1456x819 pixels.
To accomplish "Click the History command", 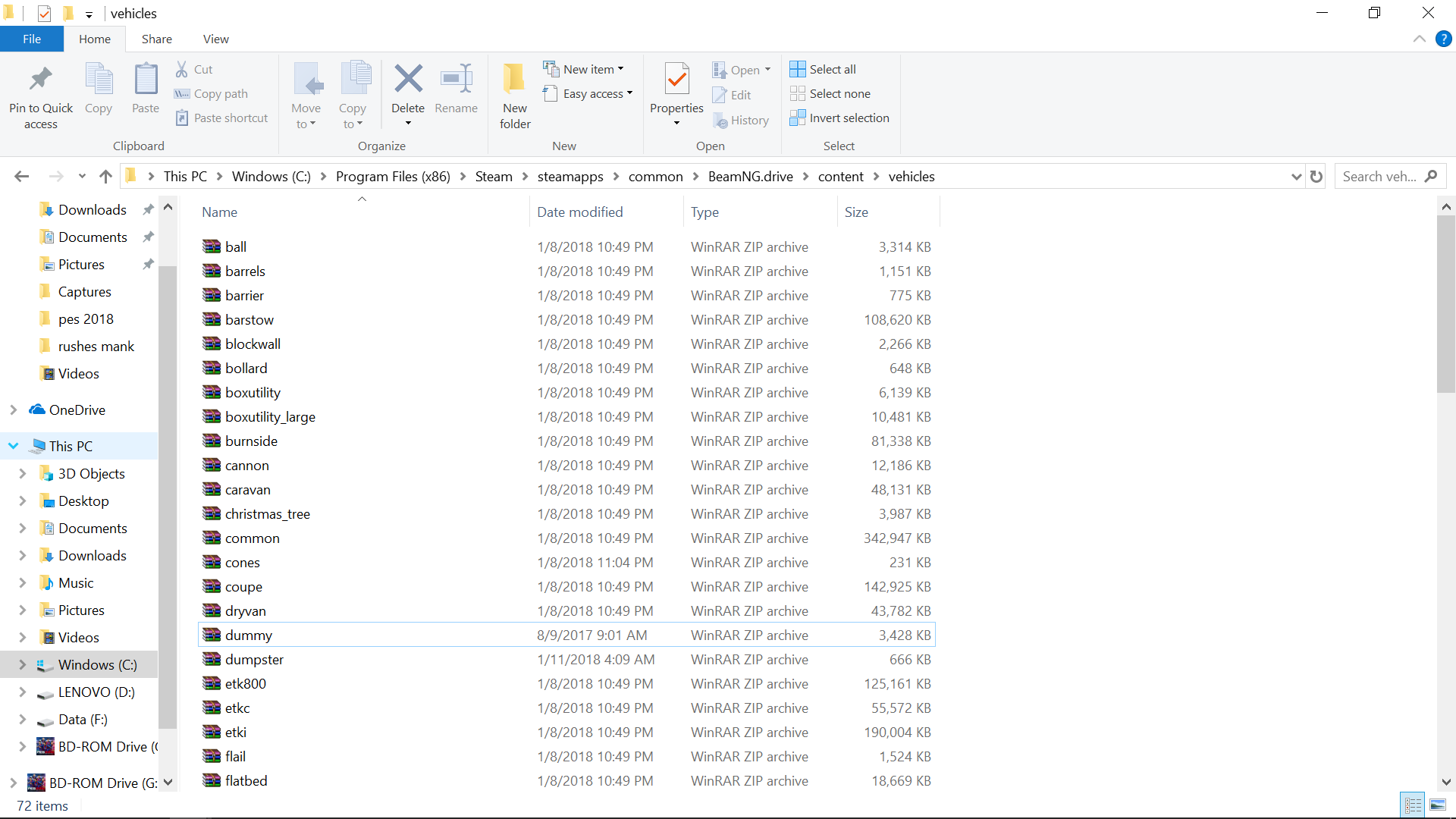I will [741, 120].
